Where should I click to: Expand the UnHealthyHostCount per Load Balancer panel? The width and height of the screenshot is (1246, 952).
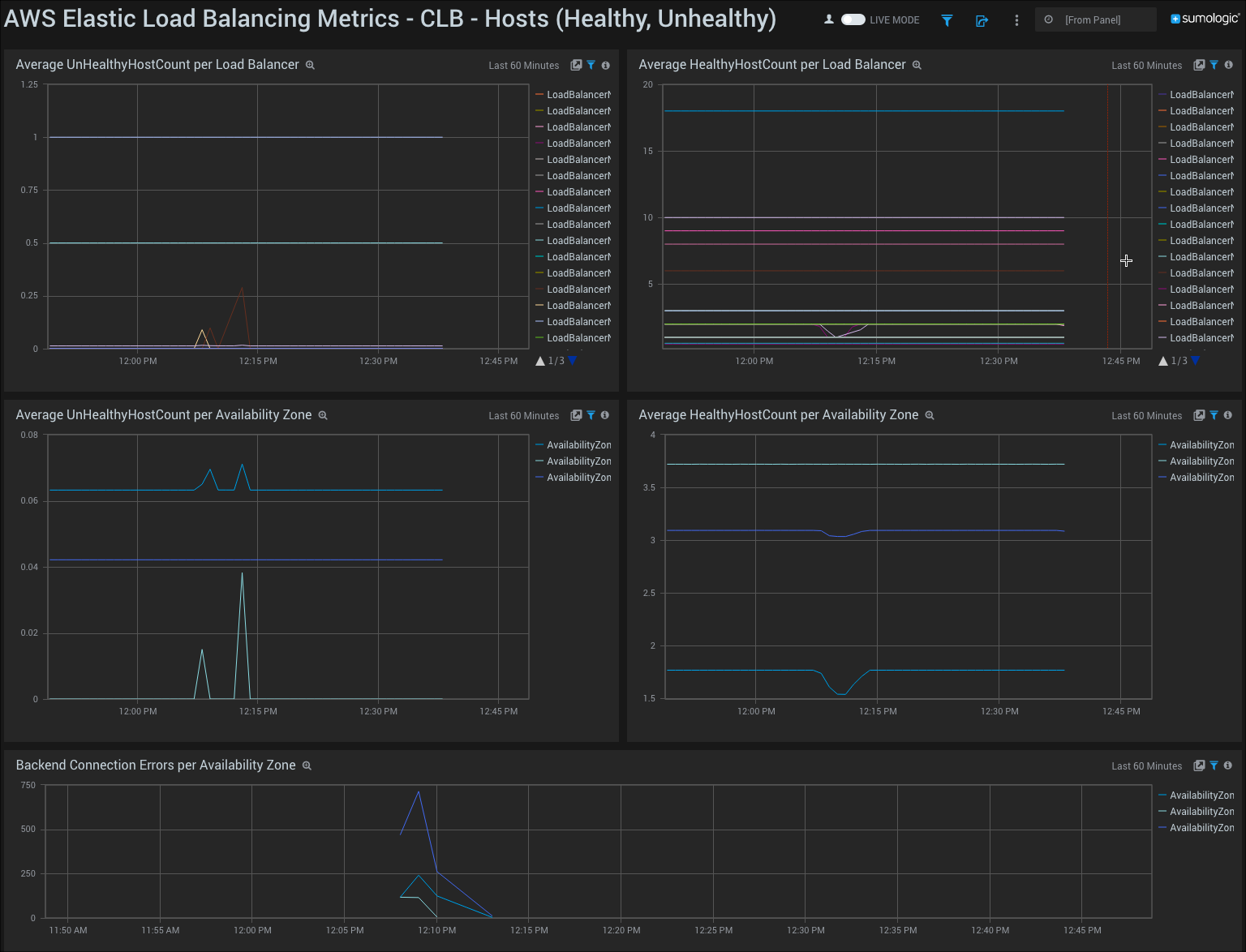coord(576,65)
